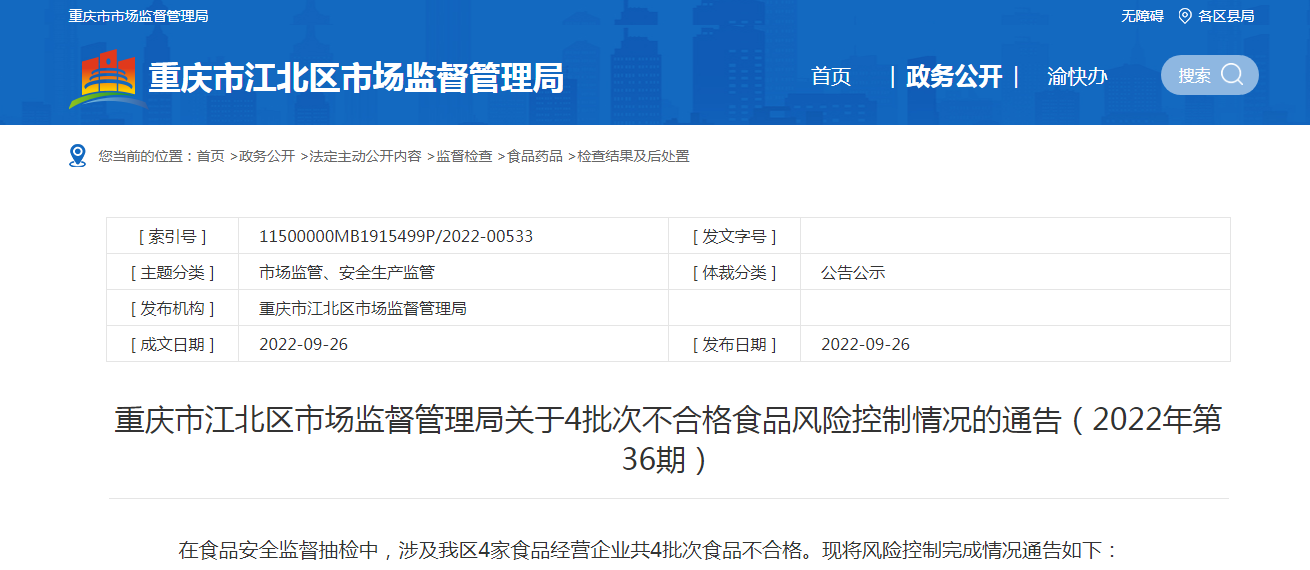Click the 您当前的位置 label
This screenshot has width=1310, height=570.
point(146,156)
